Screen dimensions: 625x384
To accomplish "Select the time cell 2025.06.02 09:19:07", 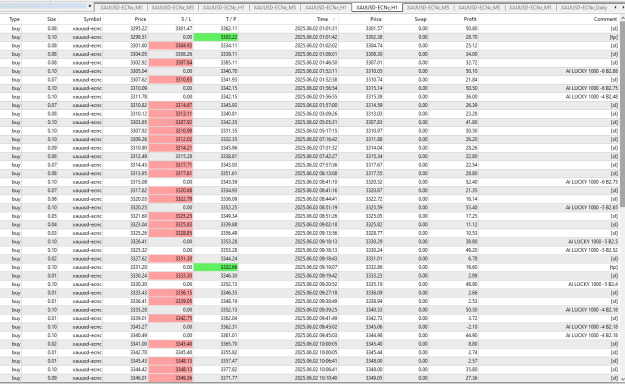I will pyautogui.click(x=316, y=267).
